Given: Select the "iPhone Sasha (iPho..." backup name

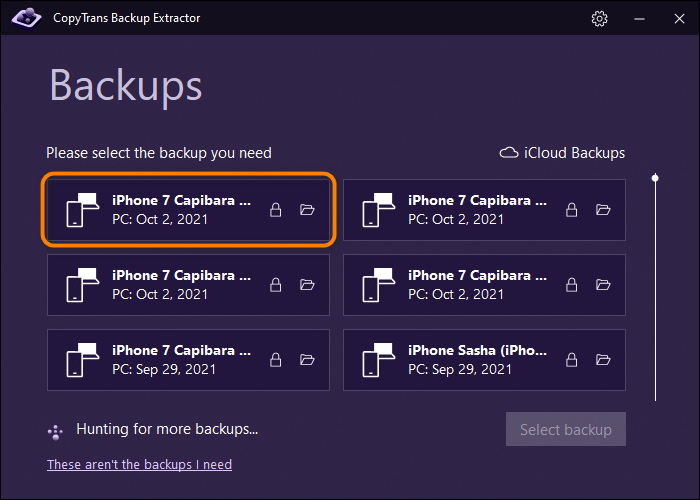Looking at the screenshot, I should click(x=477, y=350).
